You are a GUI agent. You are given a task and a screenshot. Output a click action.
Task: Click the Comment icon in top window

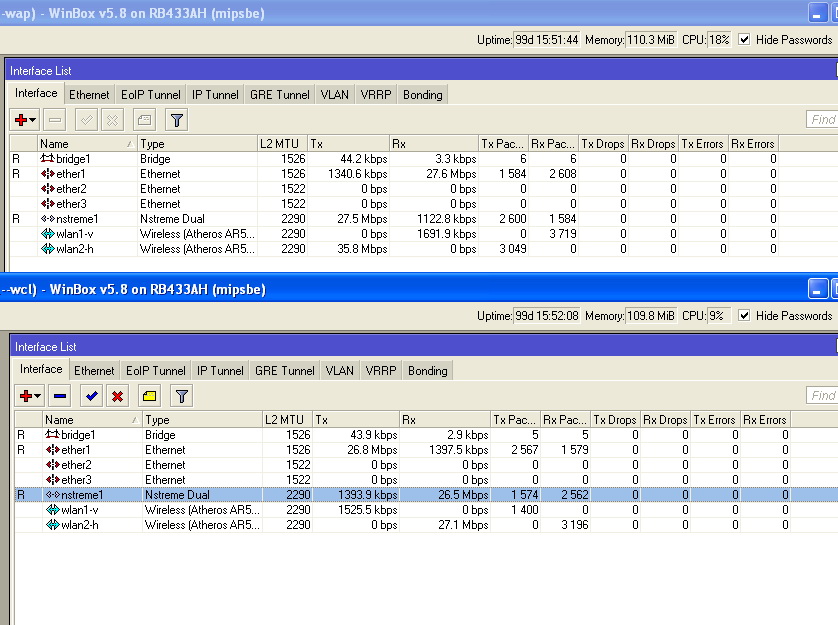click(x=144, y=120)
